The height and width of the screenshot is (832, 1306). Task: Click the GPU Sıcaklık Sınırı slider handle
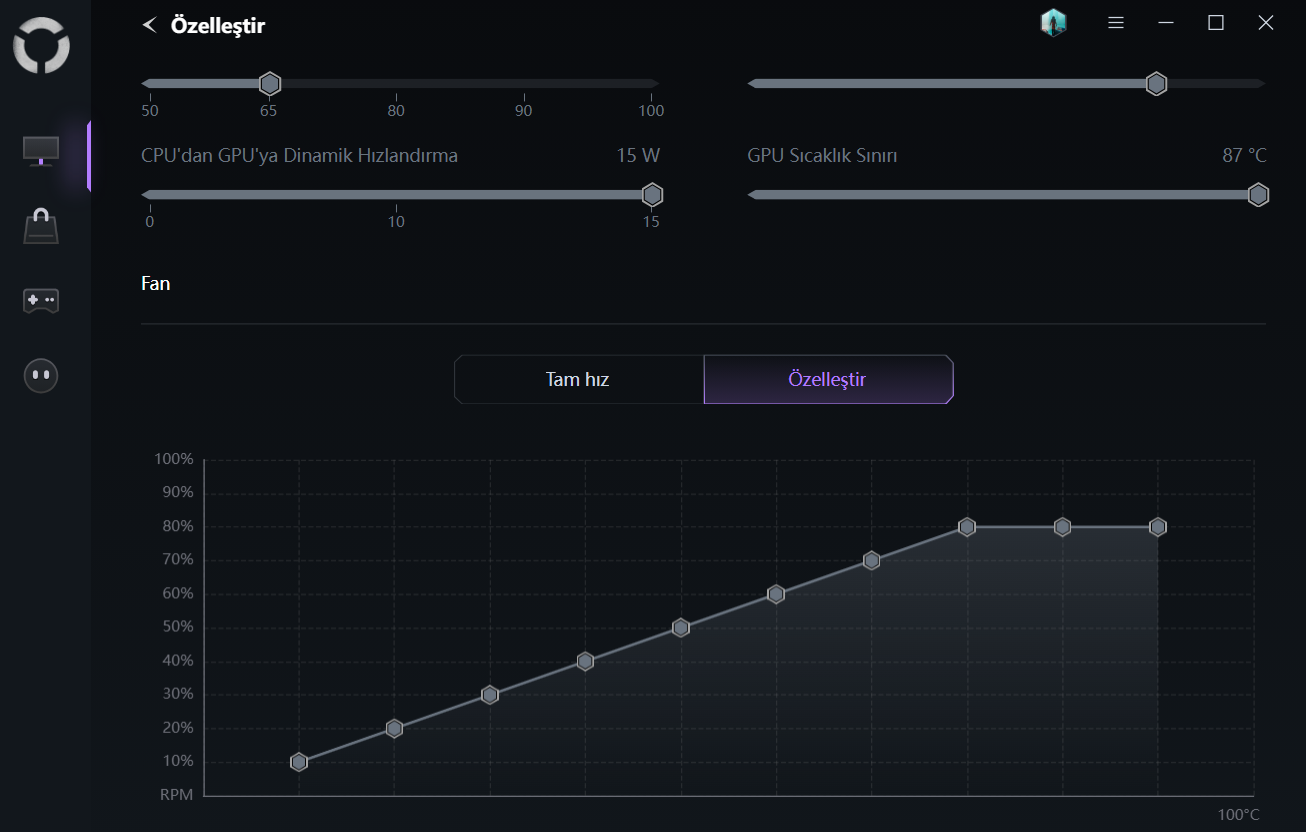click(1258, 195)
